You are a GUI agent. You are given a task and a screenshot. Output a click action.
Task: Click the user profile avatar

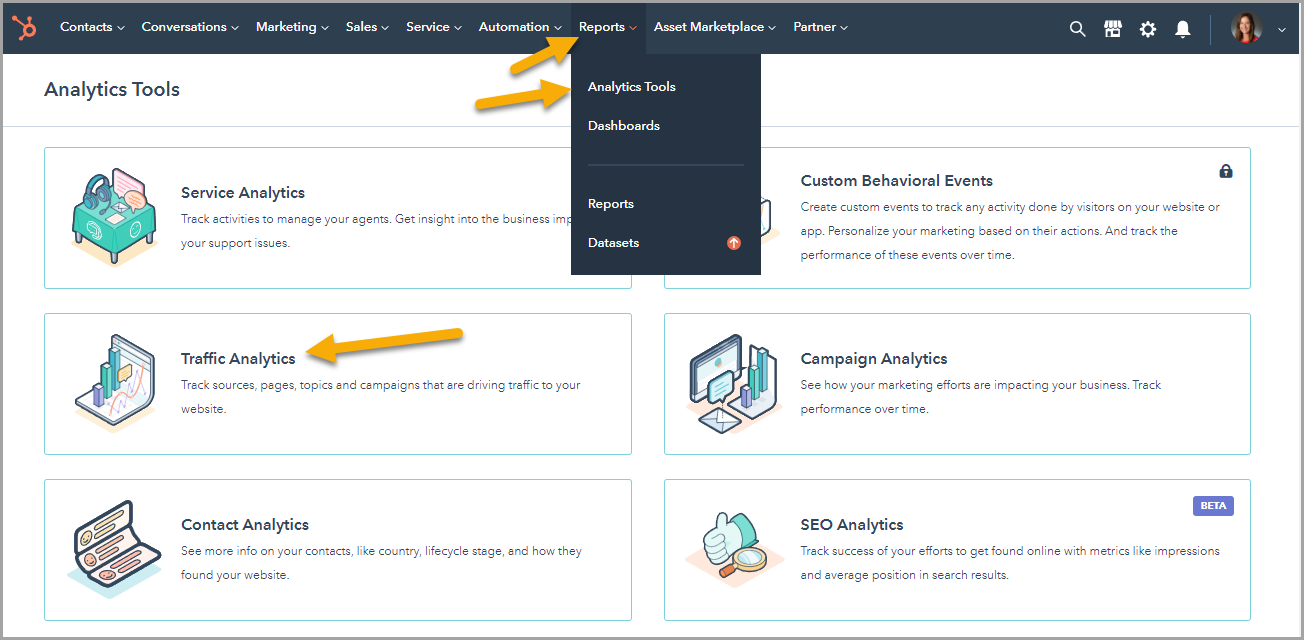pyautogui.click(x=1246, y=28)
